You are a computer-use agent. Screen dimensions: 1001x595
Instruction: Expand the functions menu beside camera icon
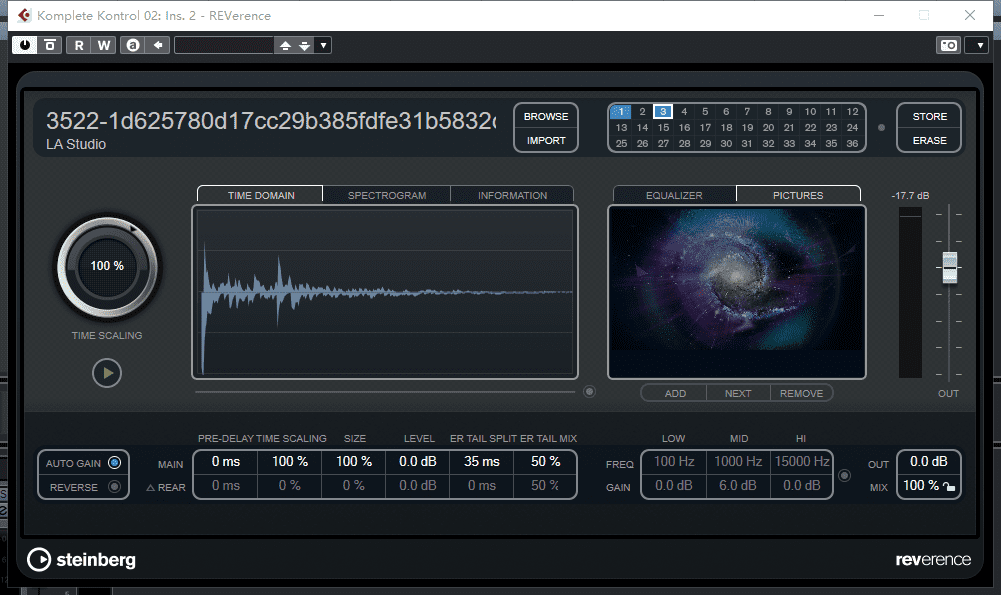click(x=975, y=45)
